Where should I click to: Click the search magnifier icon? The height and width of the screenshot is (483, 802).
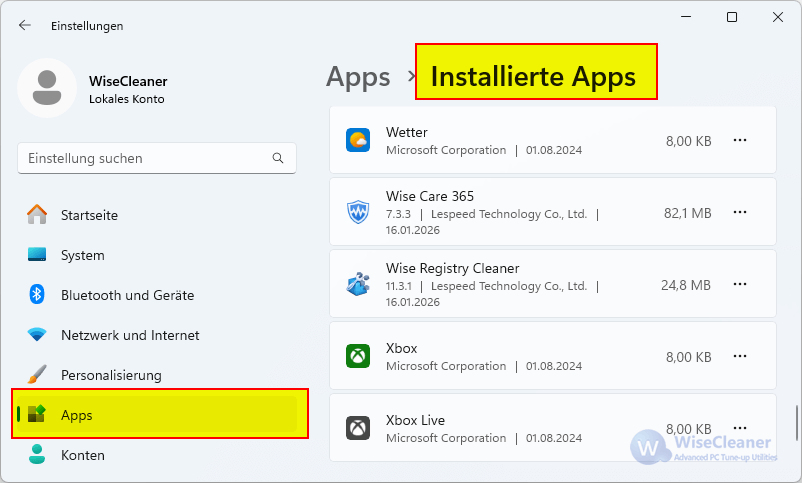(x=278, y=158)
